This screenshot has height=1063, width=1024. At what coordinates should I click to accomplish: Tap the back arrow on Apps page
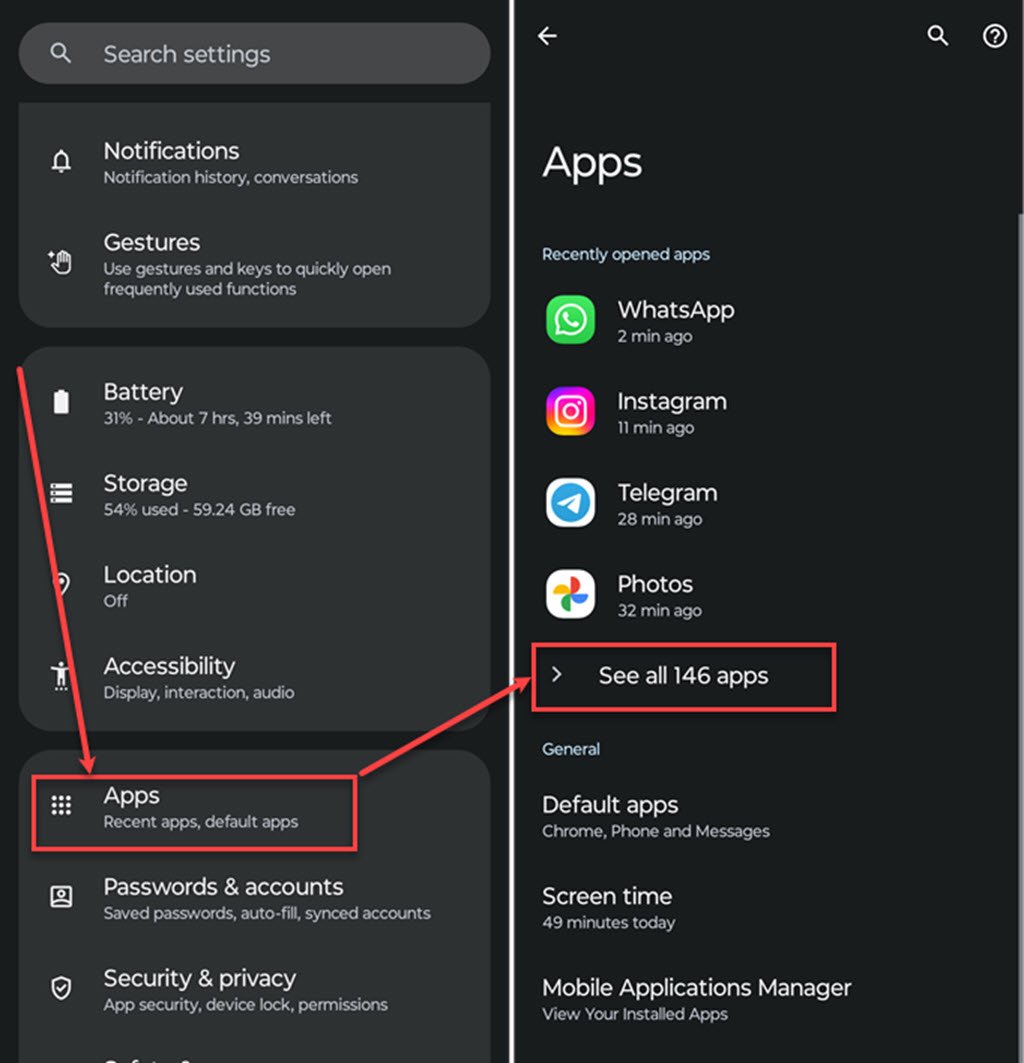(547, 35)
